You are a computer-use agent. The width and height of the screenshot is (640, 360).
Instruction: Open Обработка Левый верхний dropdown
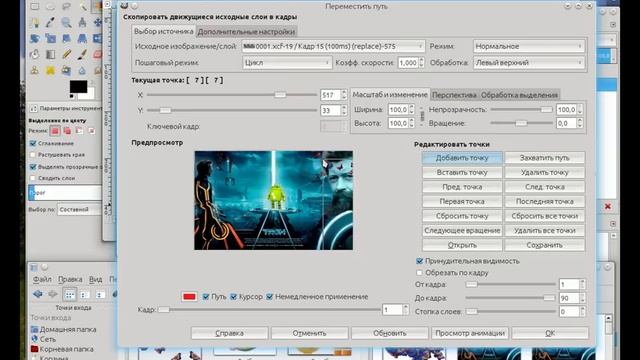529,63
